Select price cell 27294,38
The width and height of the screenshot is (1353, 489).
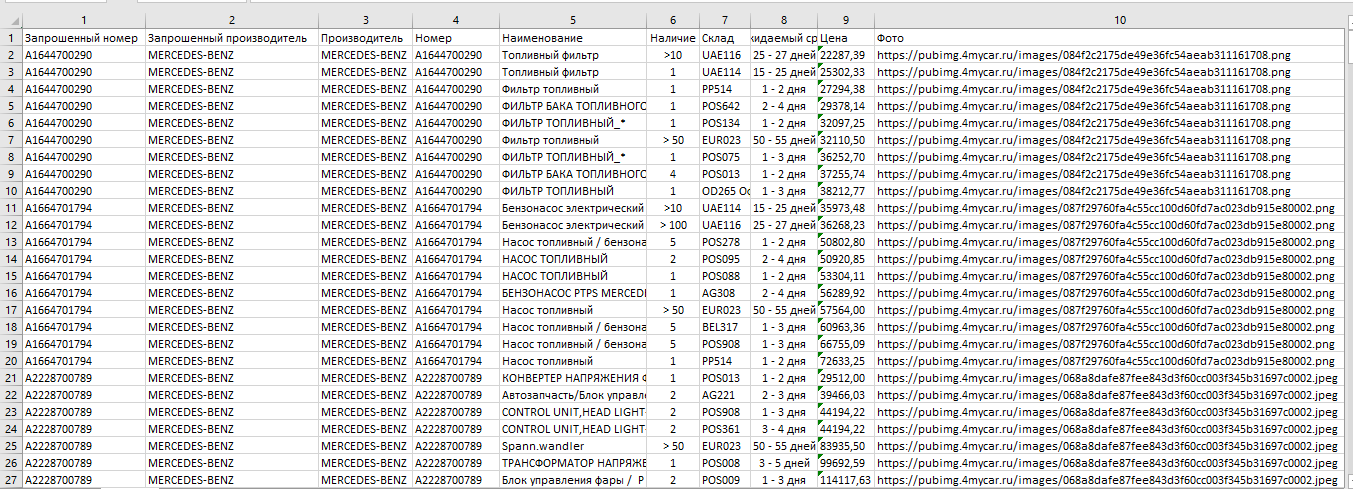[846, 89]
